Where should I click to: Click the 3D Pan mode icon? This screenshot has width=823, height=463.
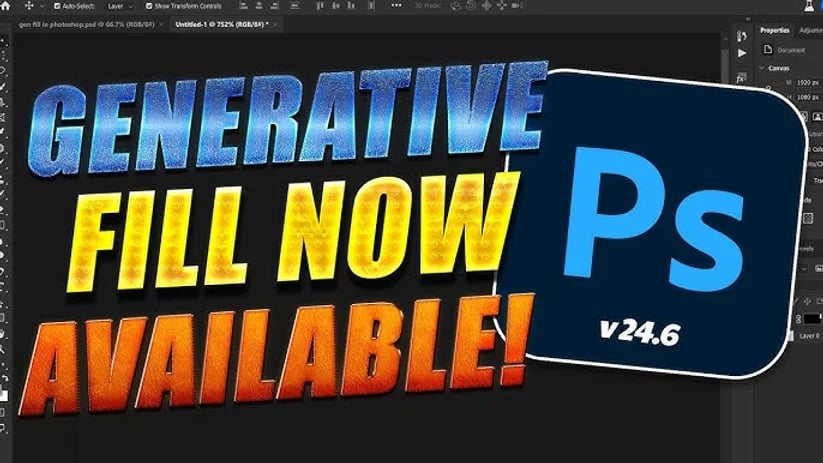(487, 6)
